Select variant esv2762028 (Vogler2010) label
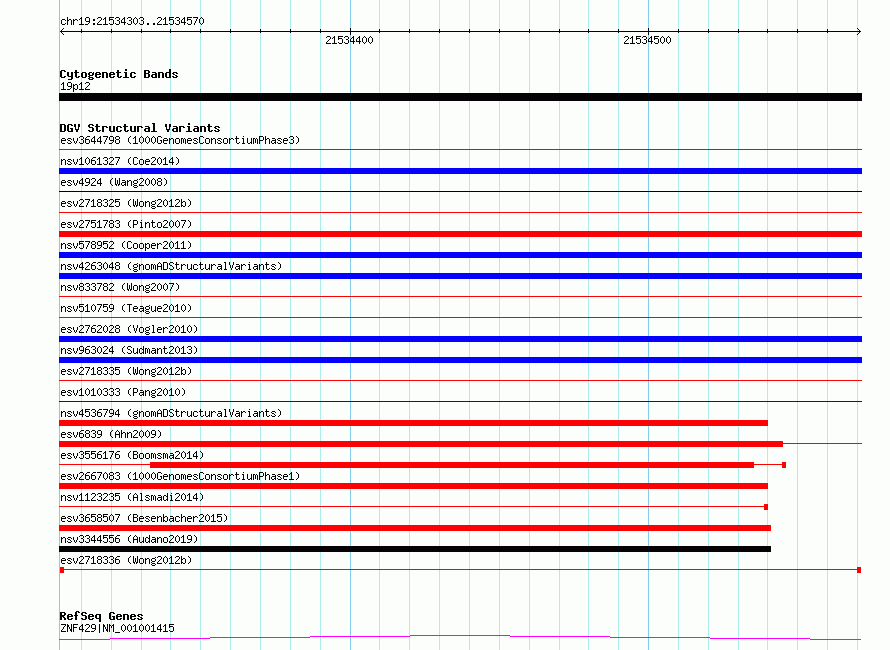 (129, 329)
